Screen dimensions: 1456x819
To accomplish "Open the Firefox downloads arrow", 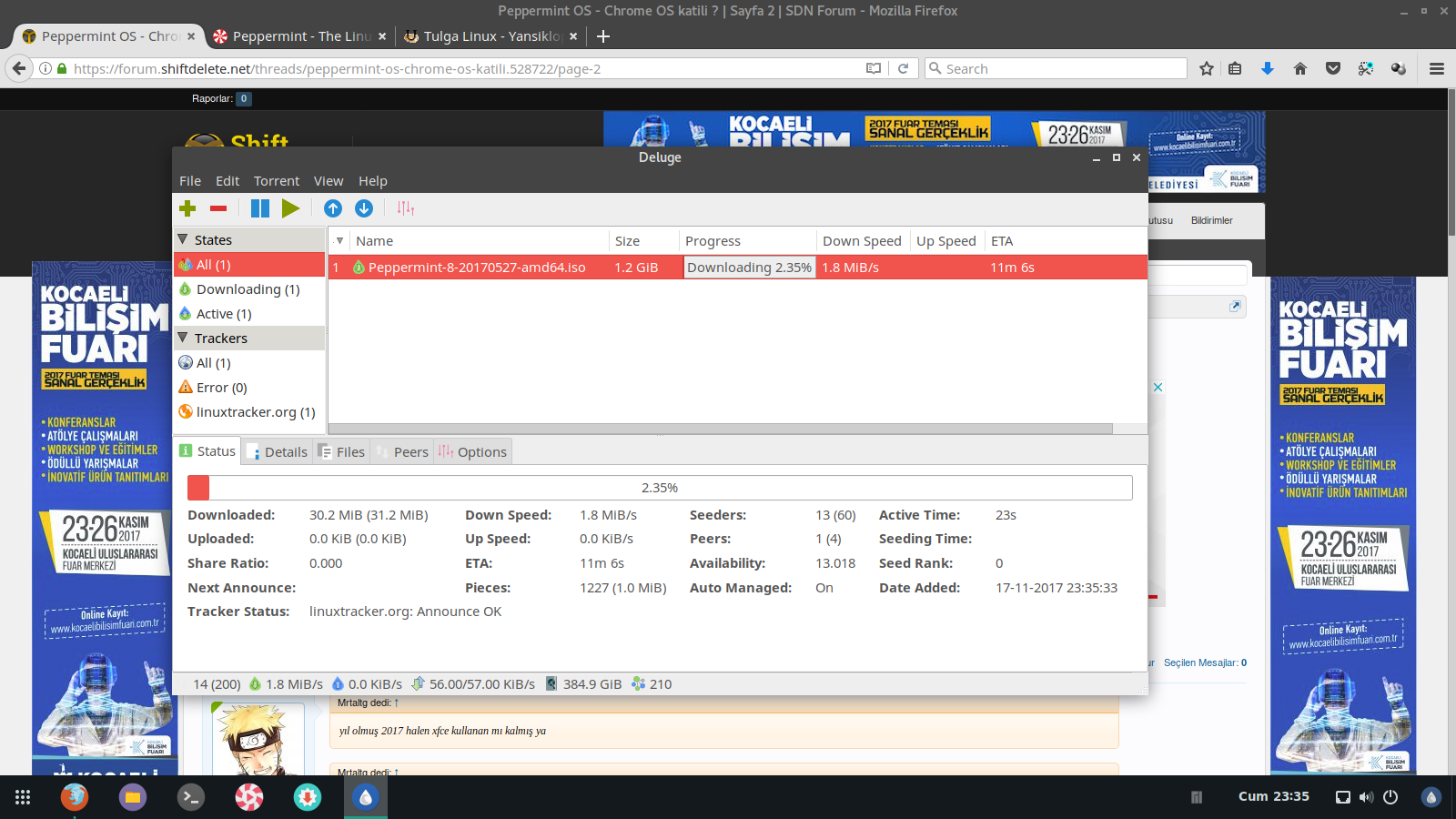I will (x=1268, y=69).
